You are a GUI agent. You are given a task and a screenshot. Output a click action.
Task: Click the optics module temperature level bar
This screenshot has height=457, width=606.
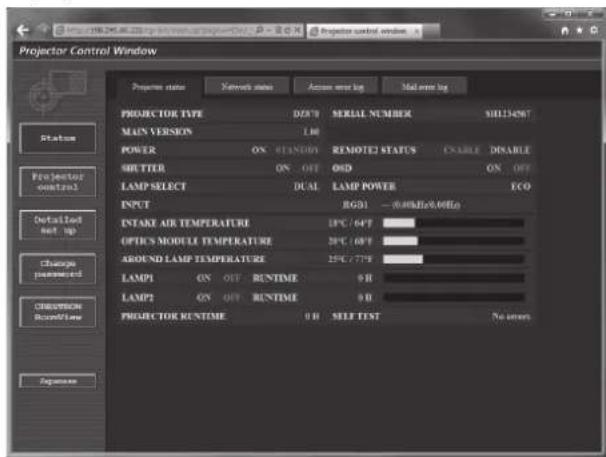(x=453, y=241)
